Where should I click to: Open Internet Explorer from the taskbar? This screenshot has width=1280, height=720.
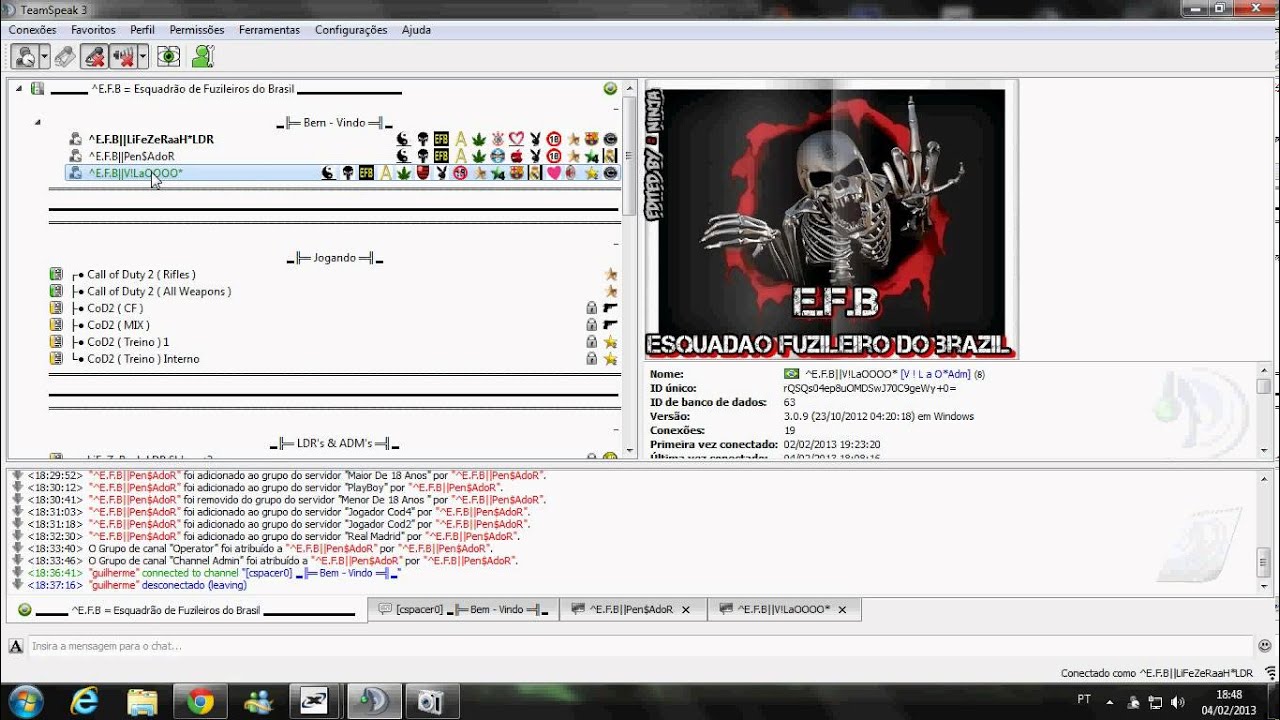[84, 702]
